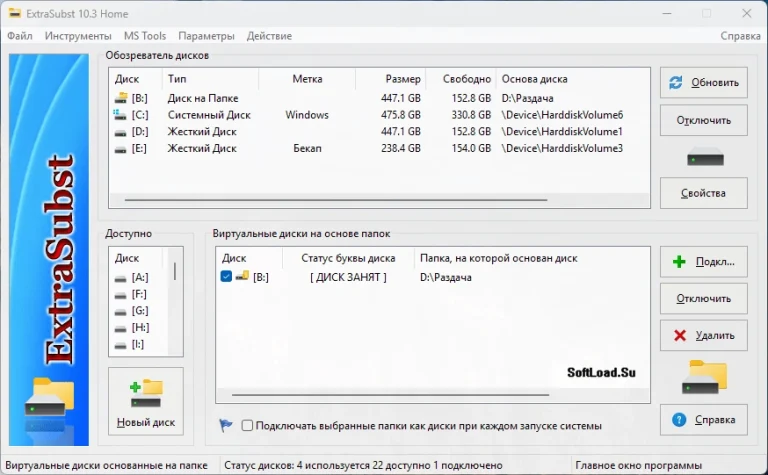Click ExtraSubst app icon in title bar
This screenshot has width=768, height=475.
coord(15,13)
